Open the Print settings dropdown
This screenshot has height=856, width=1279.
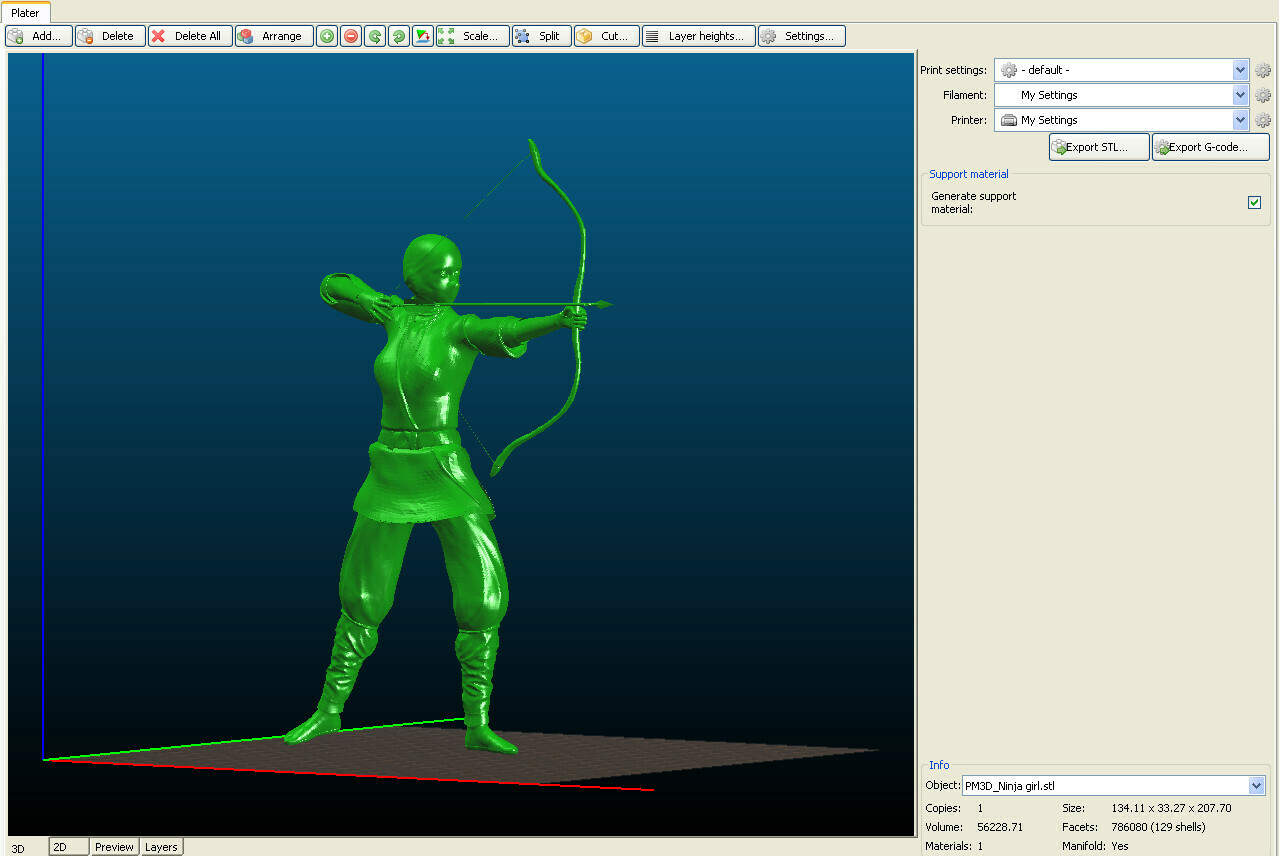click(1239, 70)
